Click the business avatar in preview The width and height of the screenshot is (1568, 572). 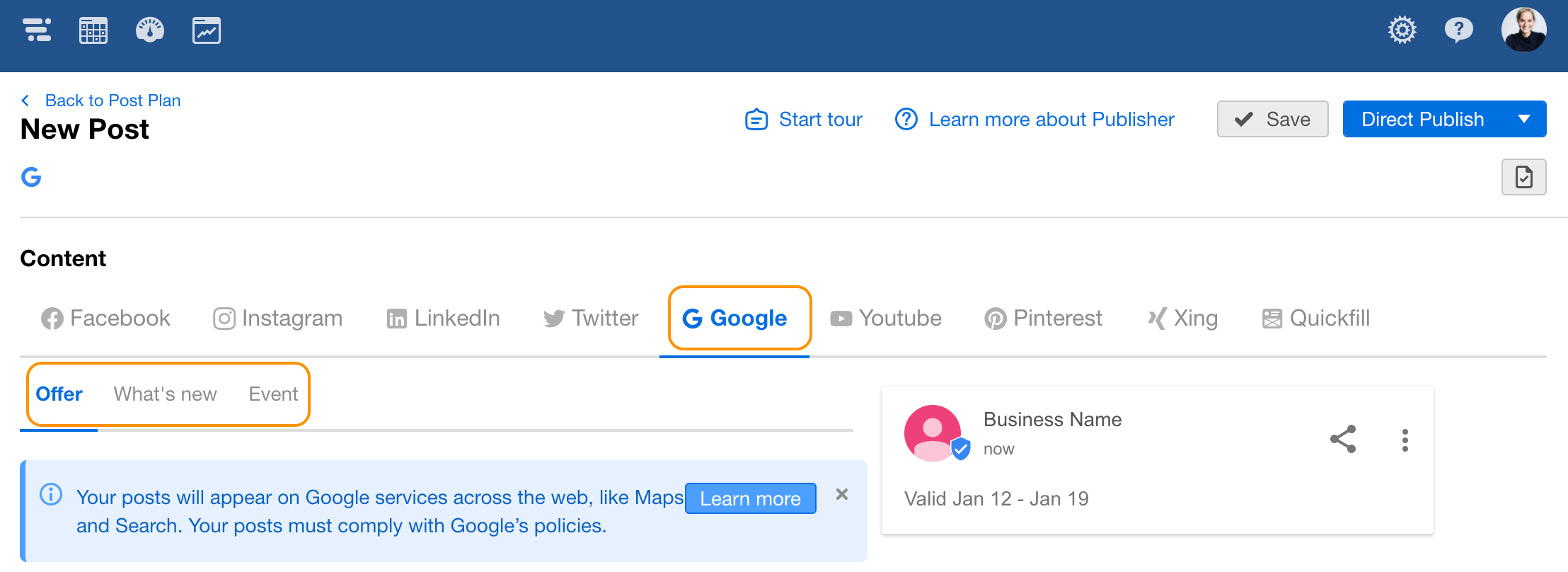click(x=933, y=433)
